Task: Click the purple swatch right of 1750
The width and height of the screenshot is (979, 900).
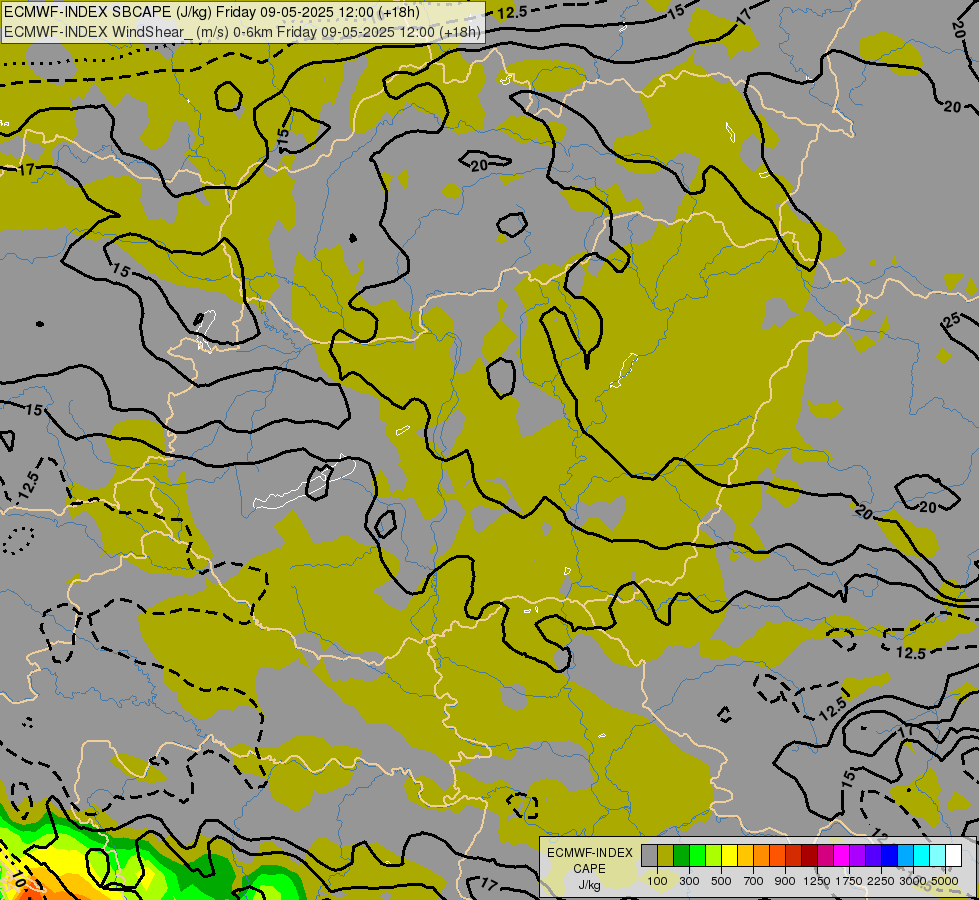Action: [x=857, y=855]
